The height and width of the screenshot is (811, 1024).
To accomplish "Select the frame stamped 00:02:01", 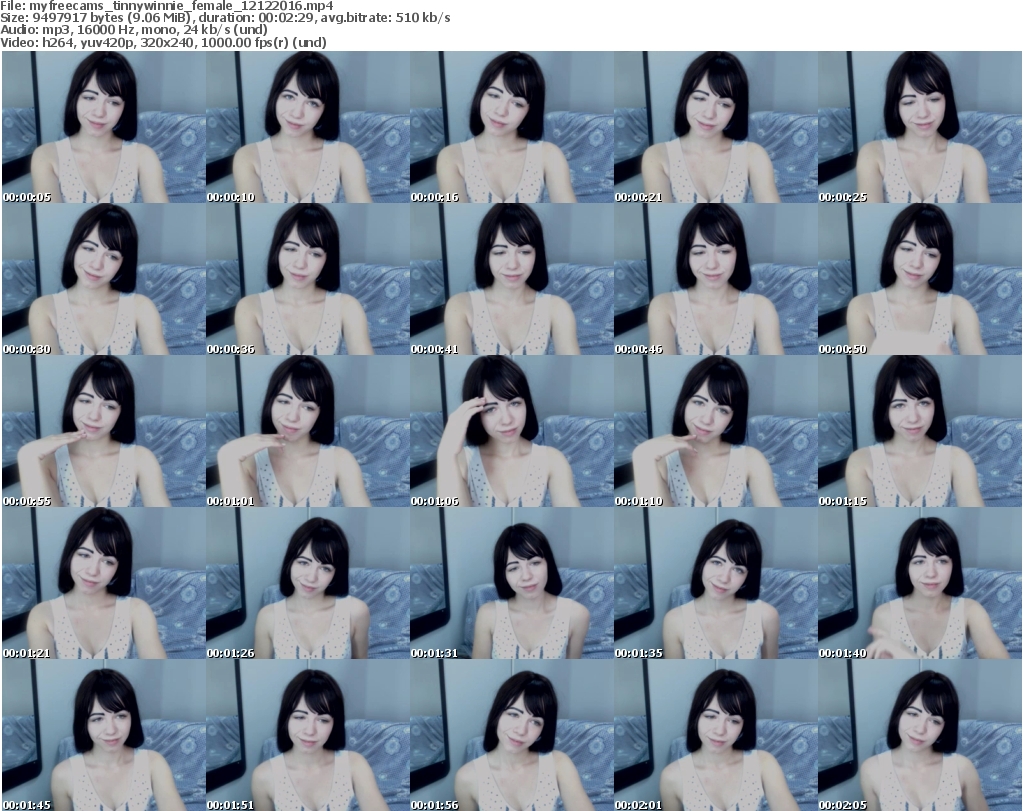I will 716,735.
